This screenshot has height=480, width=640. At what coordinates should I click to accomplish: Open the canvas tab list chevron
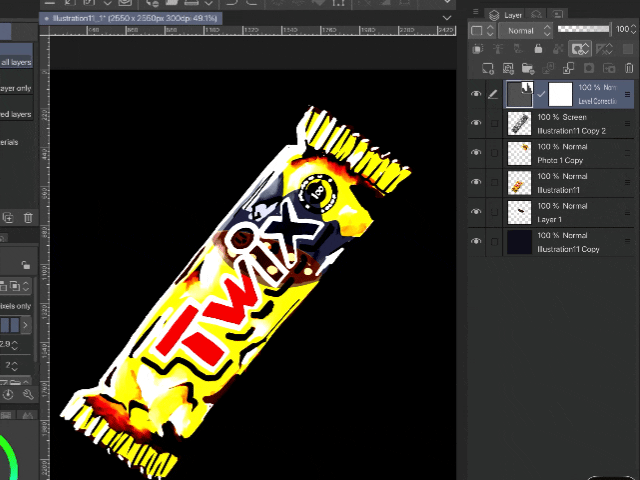pyautogui.click(x=447, y=18)
